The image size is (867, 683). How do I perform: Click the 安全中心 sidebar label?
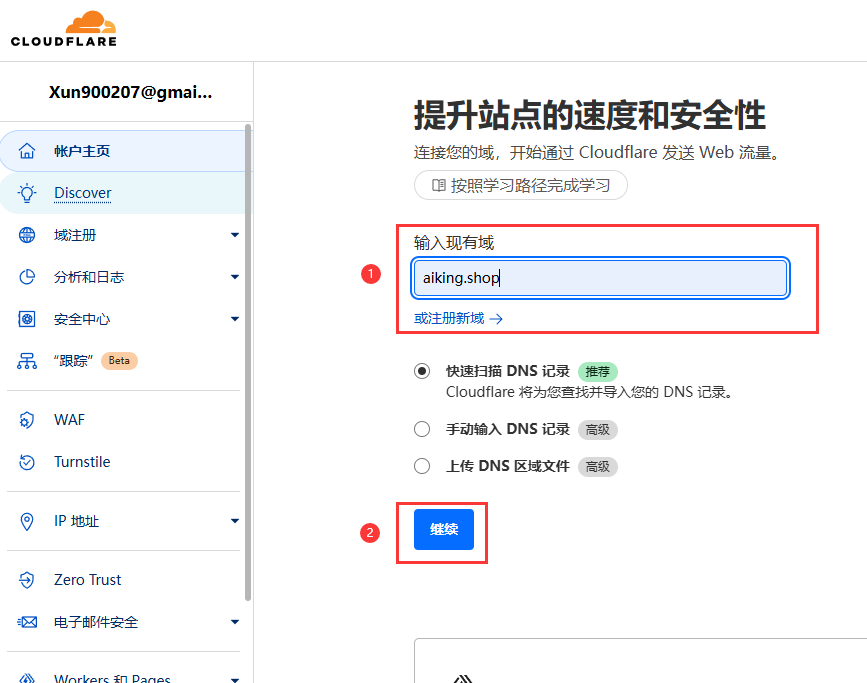click(x=82, y=319)
